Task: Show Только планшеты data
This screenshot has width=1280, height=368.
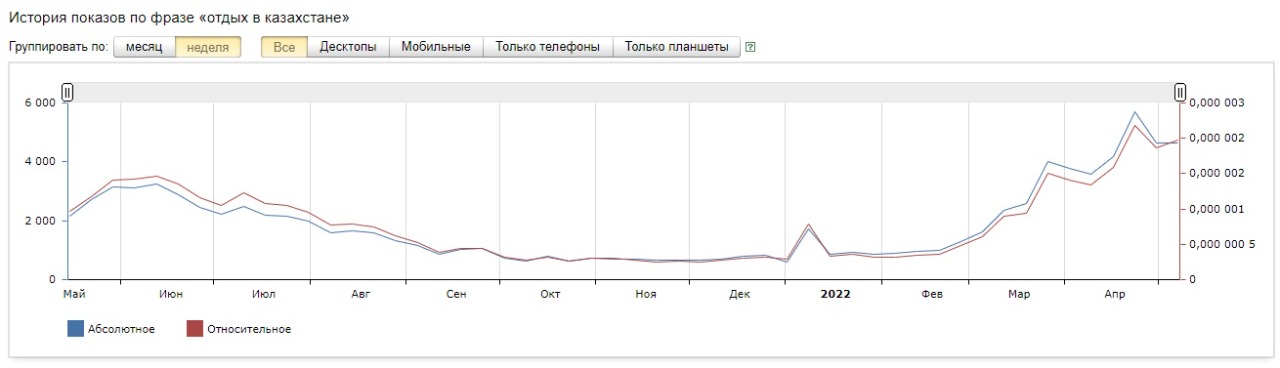Action: point(677,47)
